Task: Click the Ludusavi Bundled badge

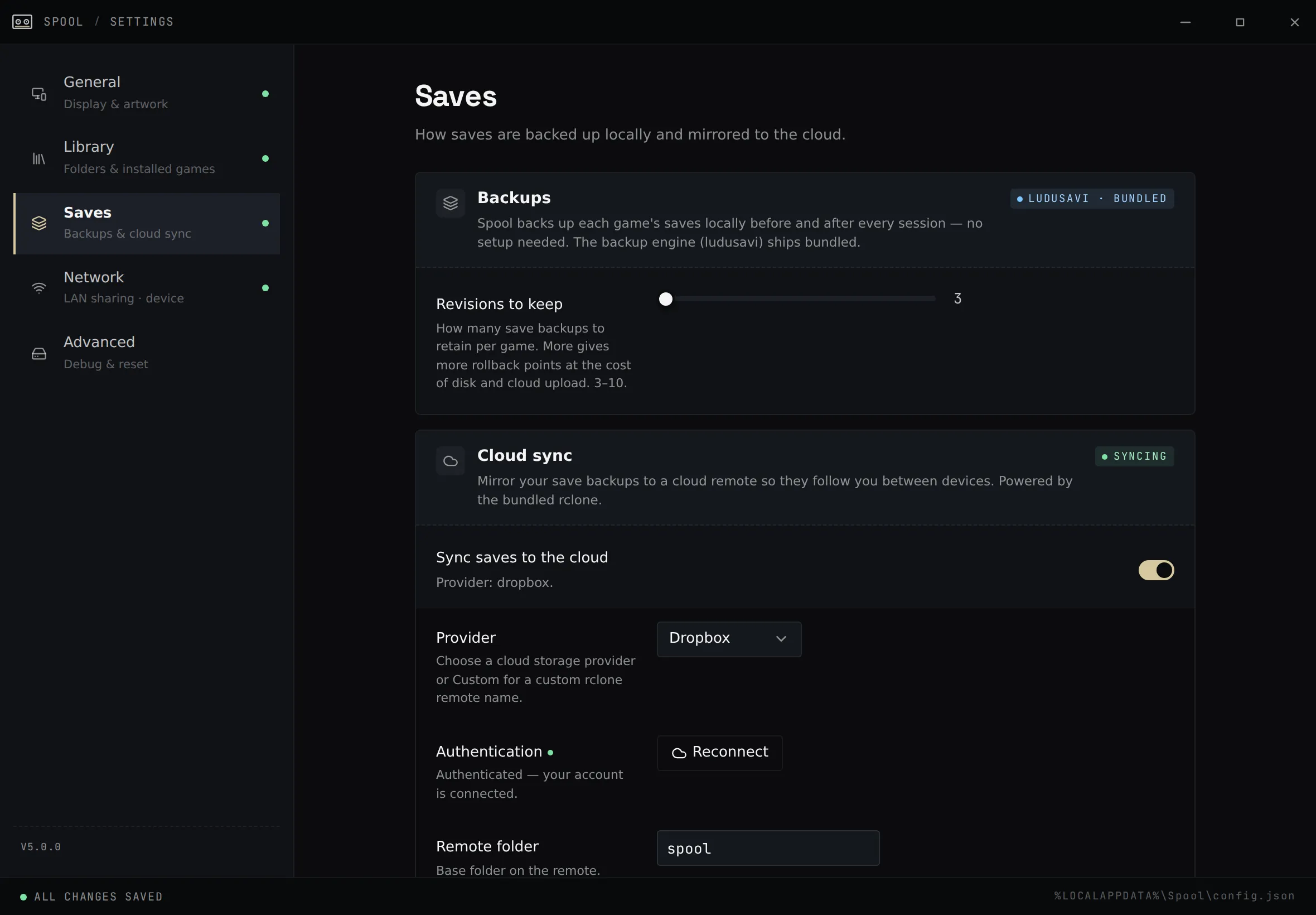Action: point(1092,199)
